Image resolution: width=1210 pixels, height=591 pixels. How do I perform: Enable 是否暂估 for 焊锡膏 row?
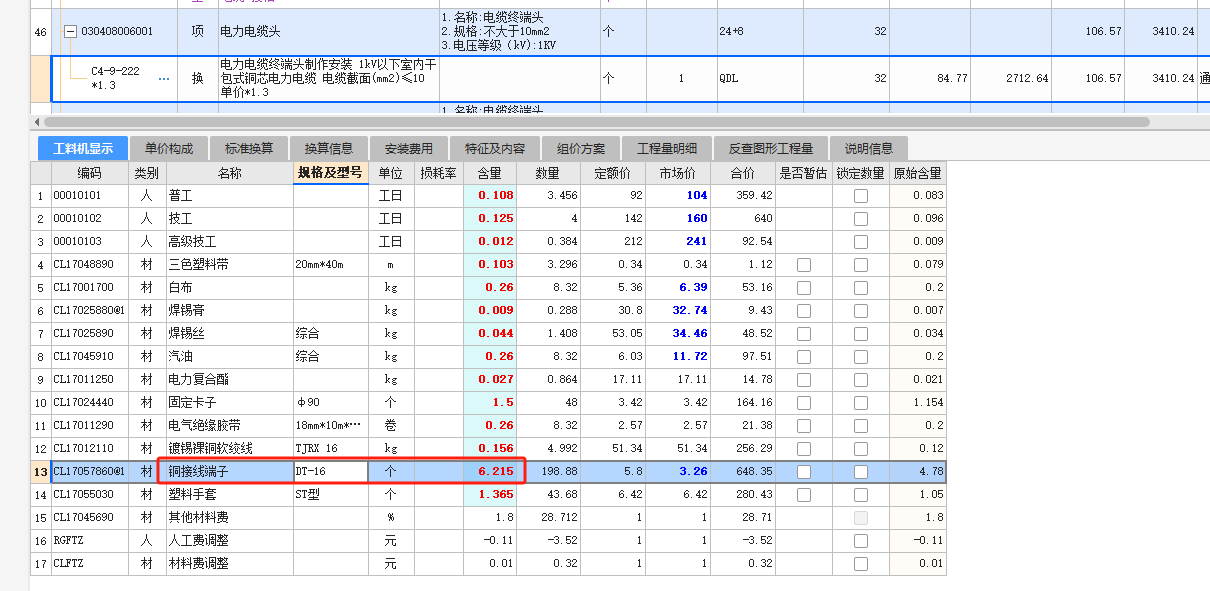click(x=804, y=310)
